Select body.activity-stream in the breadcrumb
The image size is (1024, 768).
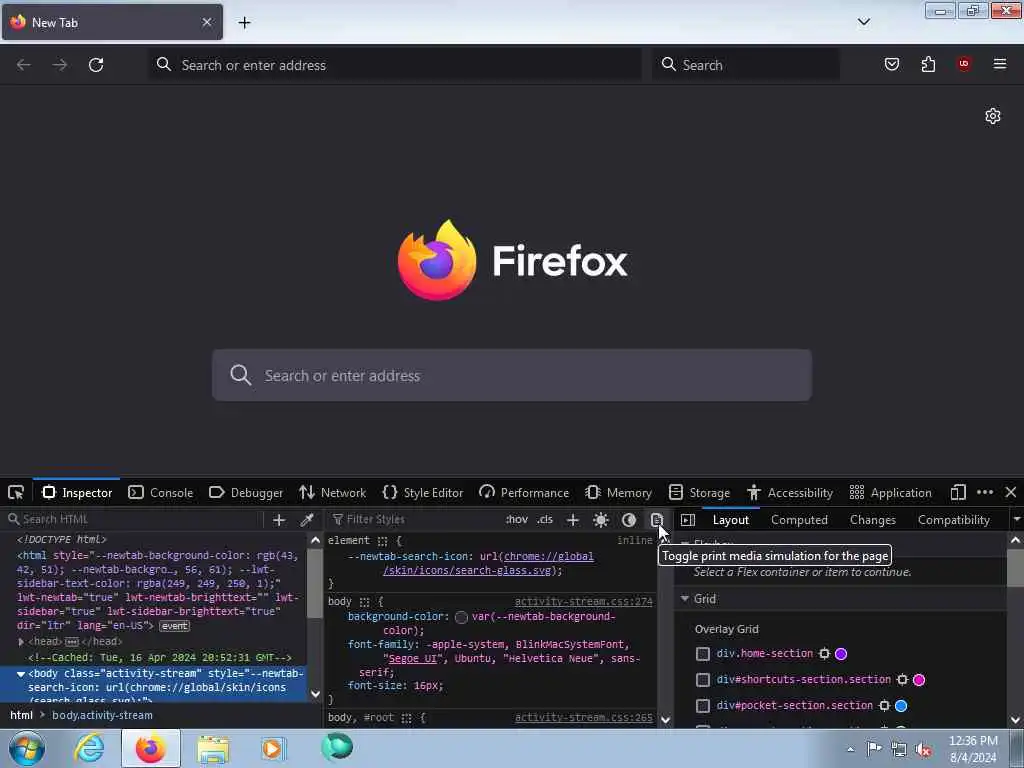coord(102,715)
